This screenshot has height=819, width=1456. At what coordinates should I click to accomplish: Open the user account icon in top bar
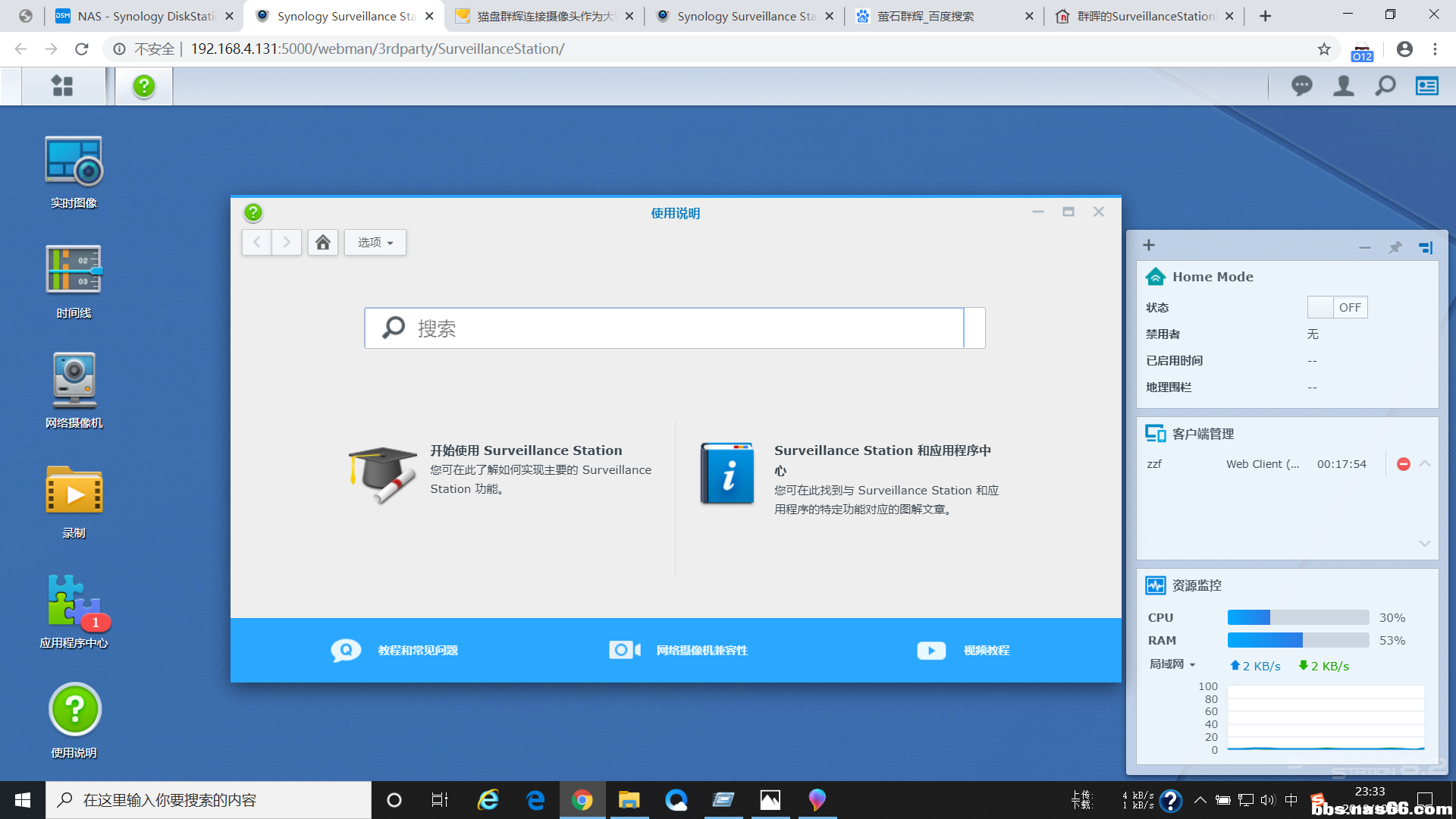coord(1343,86)
